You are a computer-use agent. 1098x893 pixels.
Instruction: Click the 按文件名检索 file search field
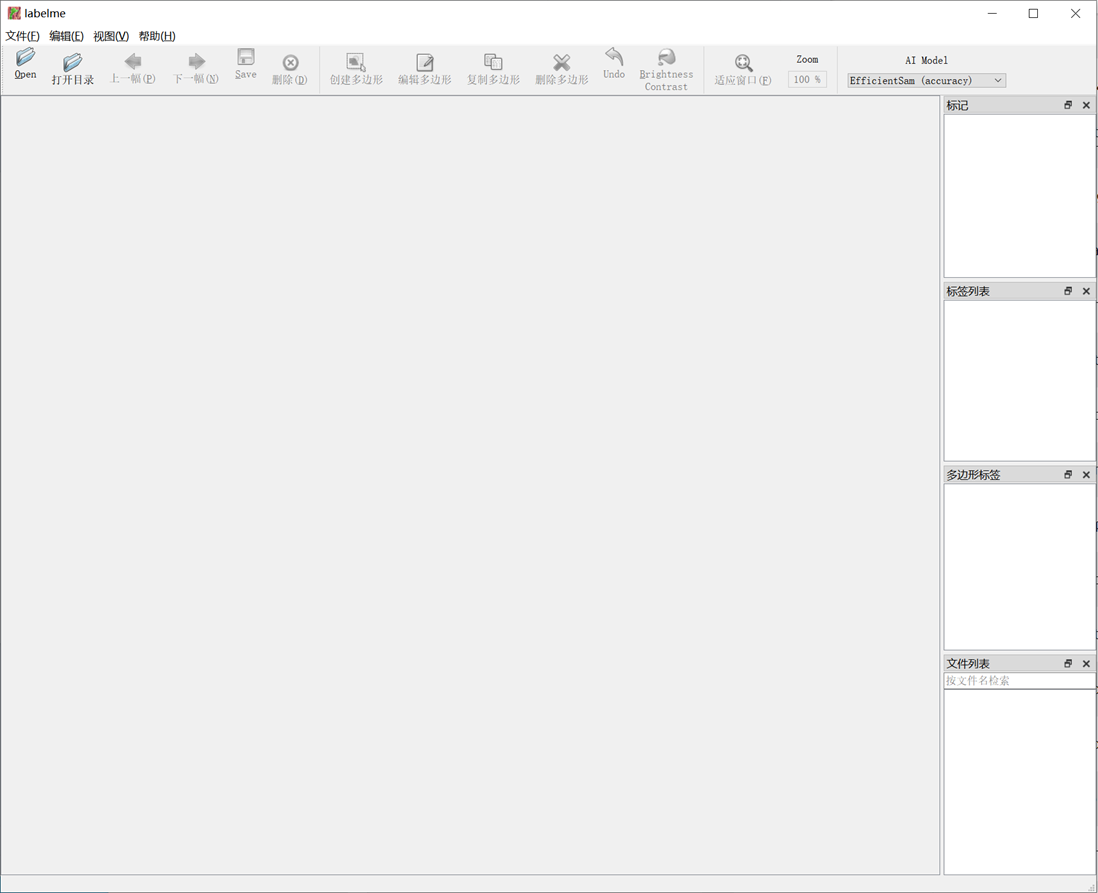coord(1020,680)
